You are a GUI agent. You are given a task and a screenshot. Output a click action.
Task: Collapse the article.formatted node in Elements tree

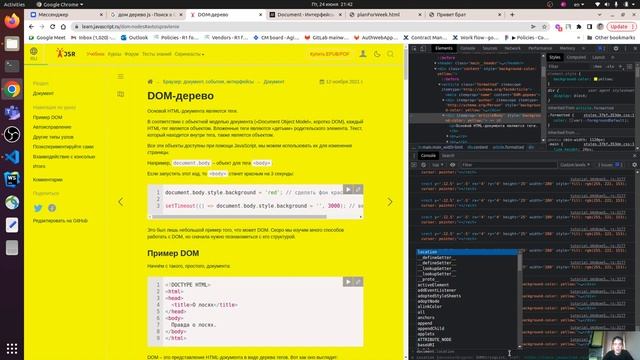click(x=440, y=84)
